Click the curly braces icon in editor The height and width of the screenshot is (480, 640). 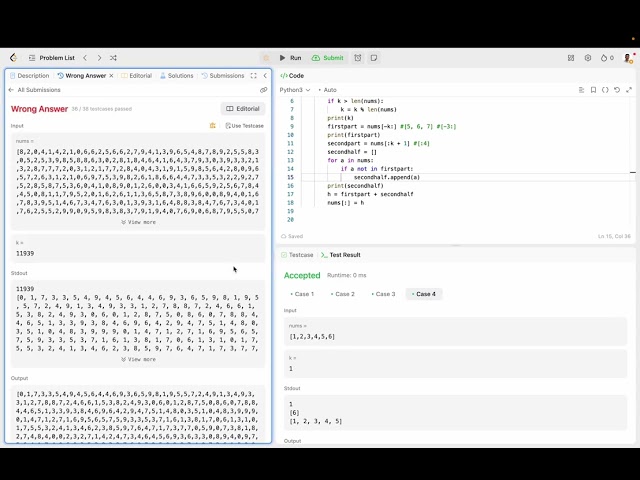click(605, 90)
